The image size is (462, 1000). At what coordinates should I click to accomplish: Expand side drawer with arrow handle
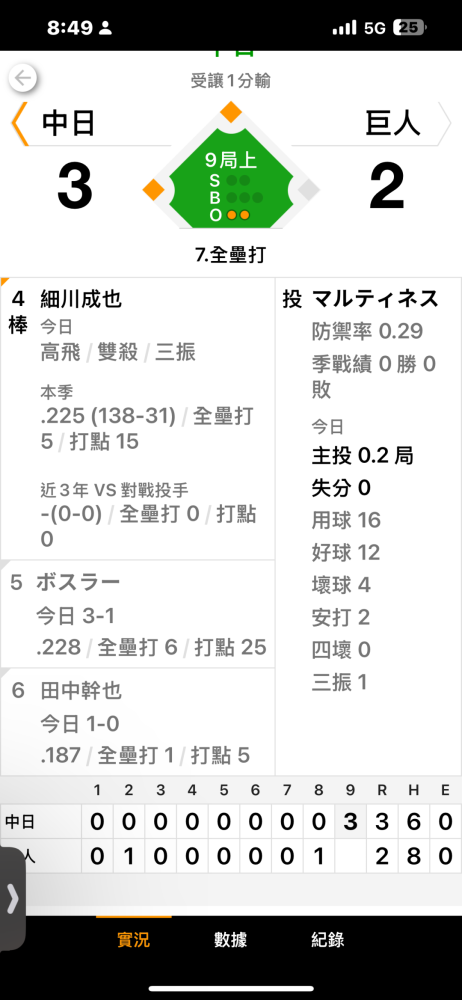pyautogui.click(x=12, y=899)
